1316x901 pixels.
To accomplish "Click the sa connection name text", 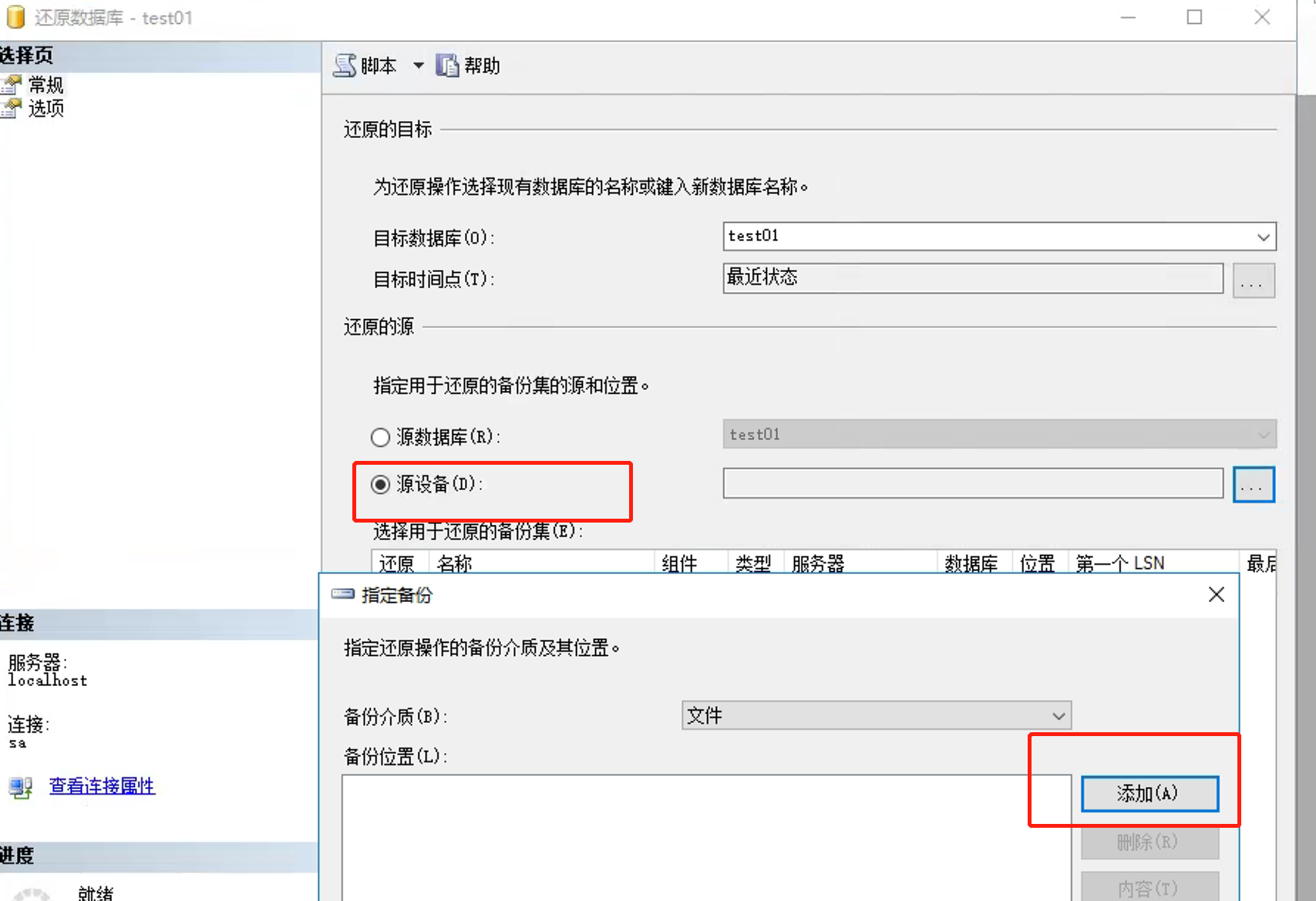I will [x=17, y=743].
